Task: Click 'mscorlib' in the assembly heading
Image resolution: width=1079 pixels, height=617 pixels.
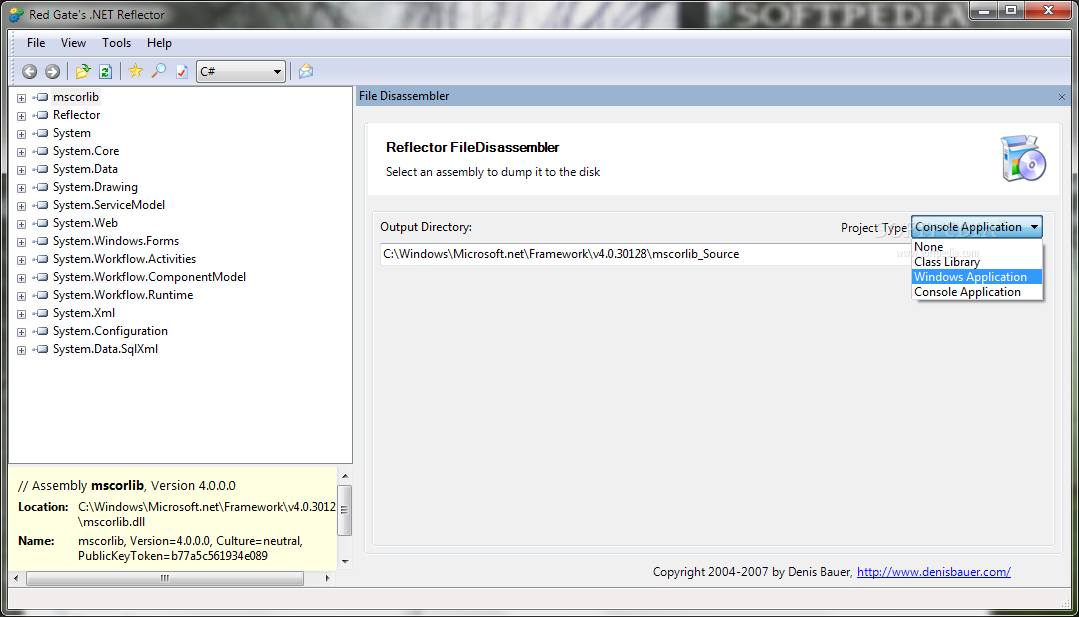Action: [118, 486]
